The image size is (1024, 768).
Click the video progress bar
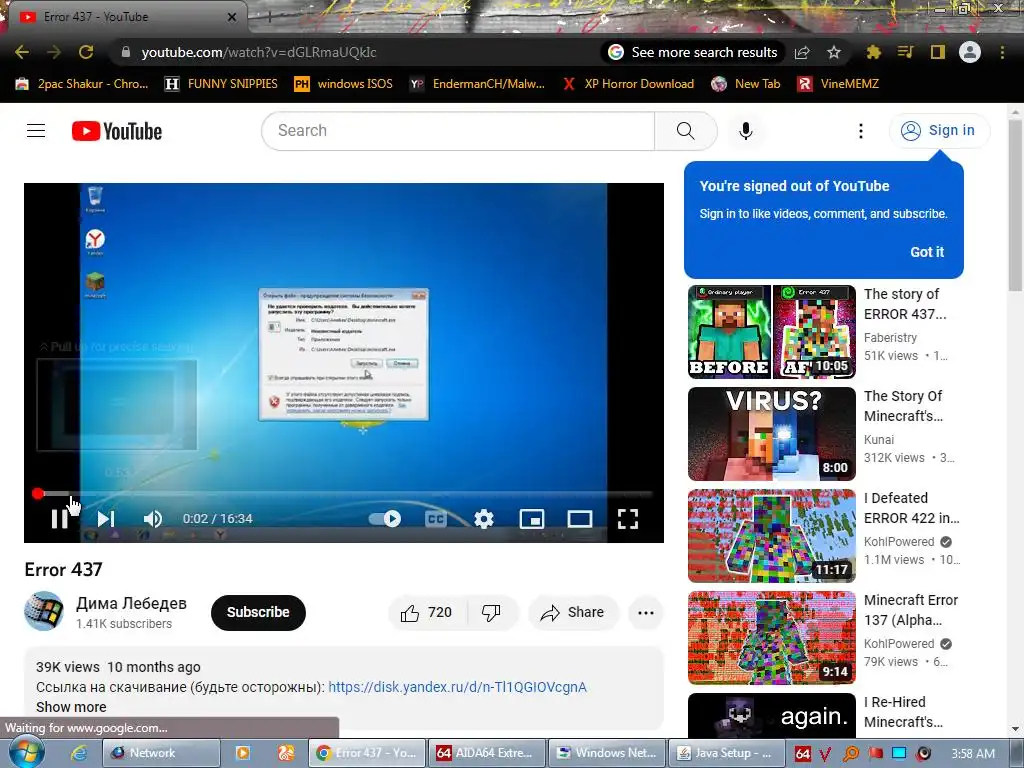[x=344, y=494]
